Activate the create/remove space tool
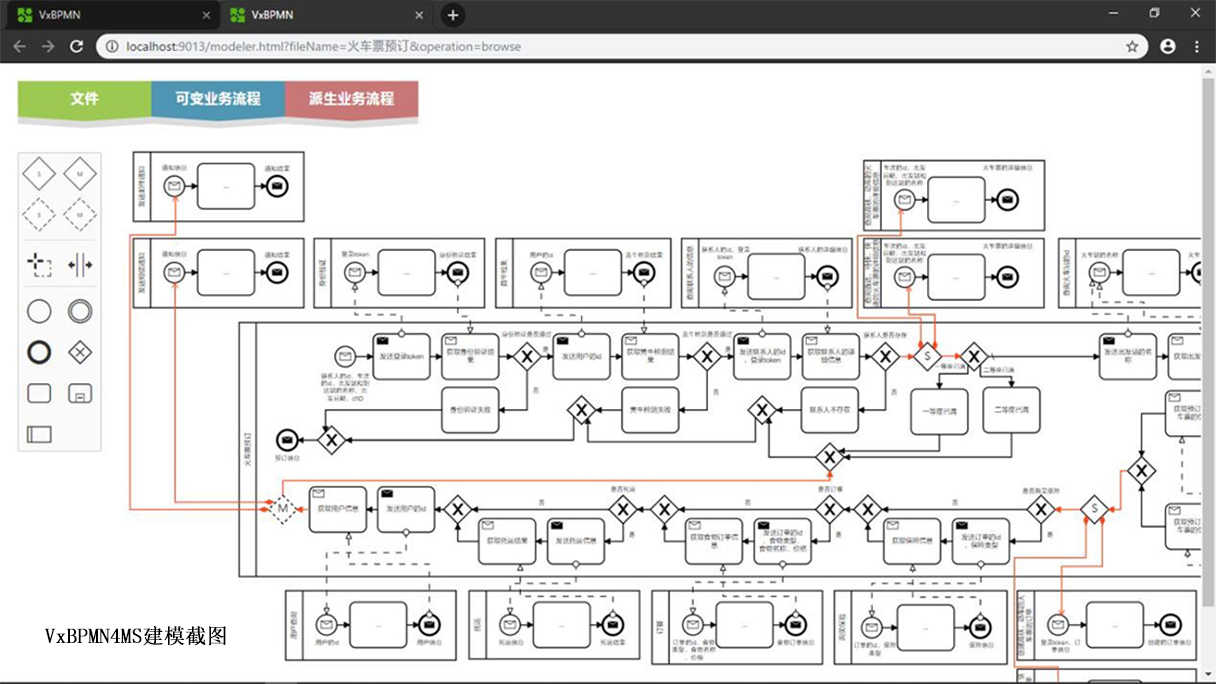This screenshot has height=684, width=1216. coord(80,265)
